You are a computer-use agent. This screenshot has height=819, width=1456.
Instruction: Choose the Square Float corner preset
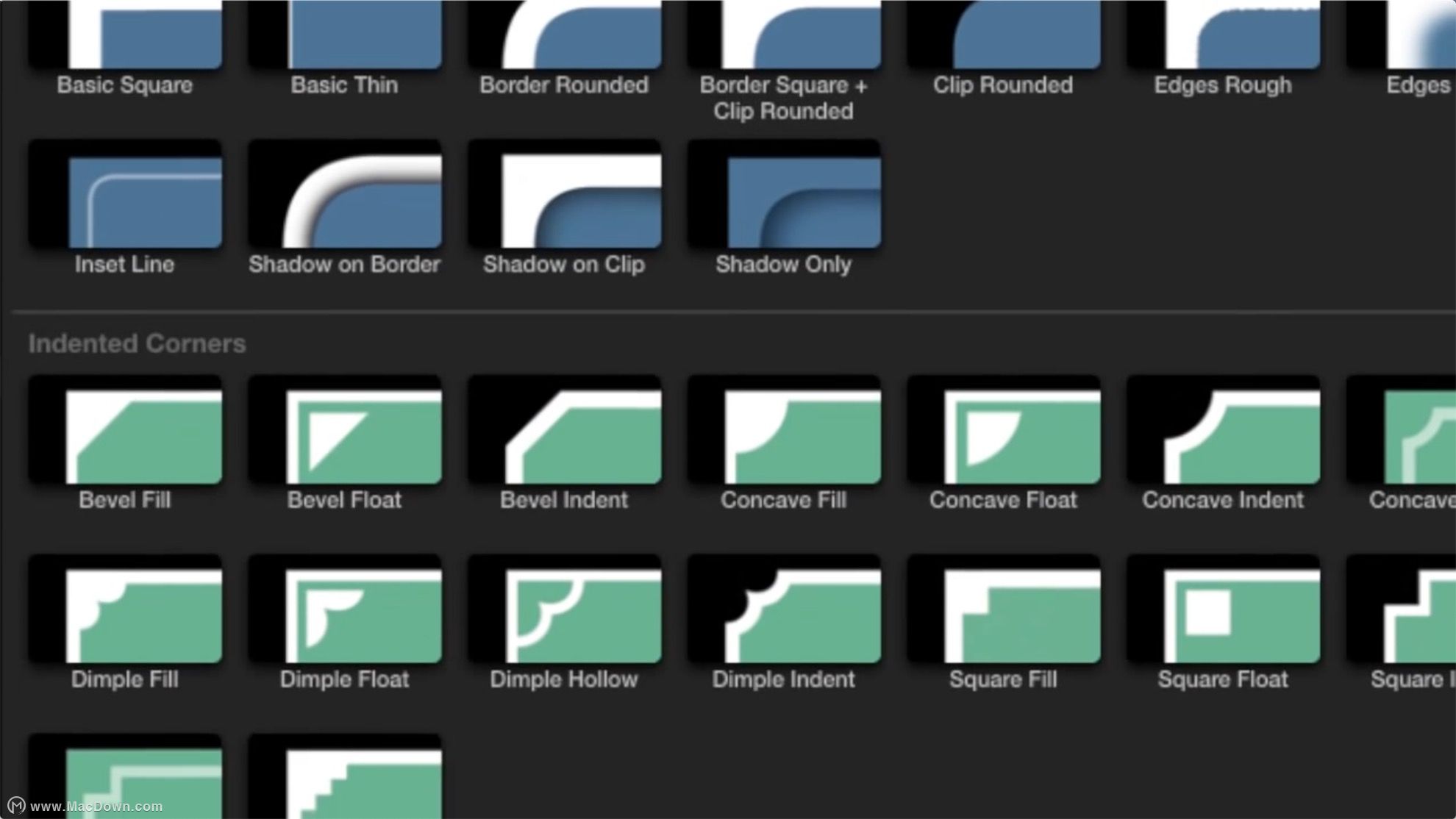(x=1223, y=612)
